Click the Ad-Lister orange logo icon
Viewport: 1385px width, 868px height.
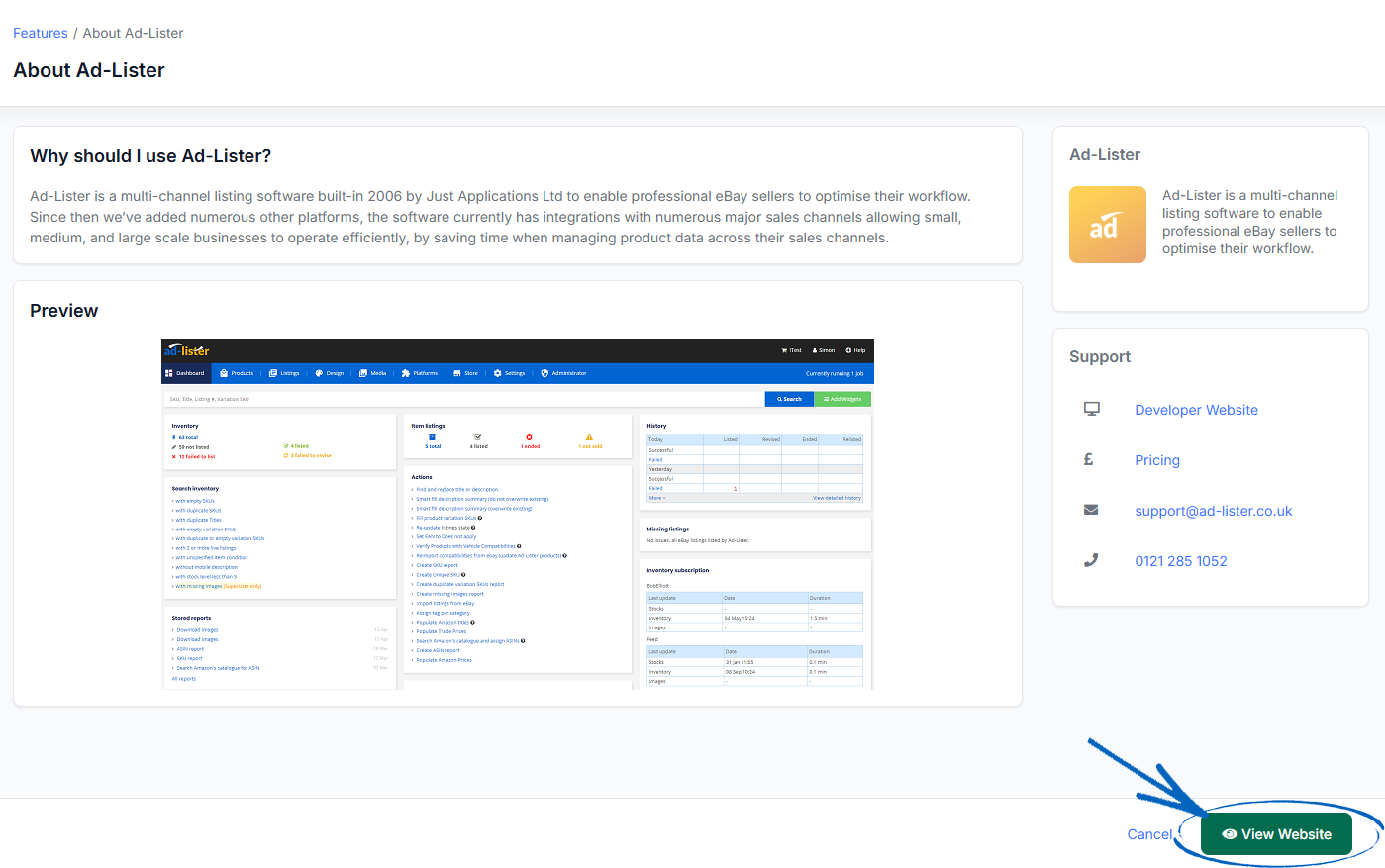click(1108, 225)
